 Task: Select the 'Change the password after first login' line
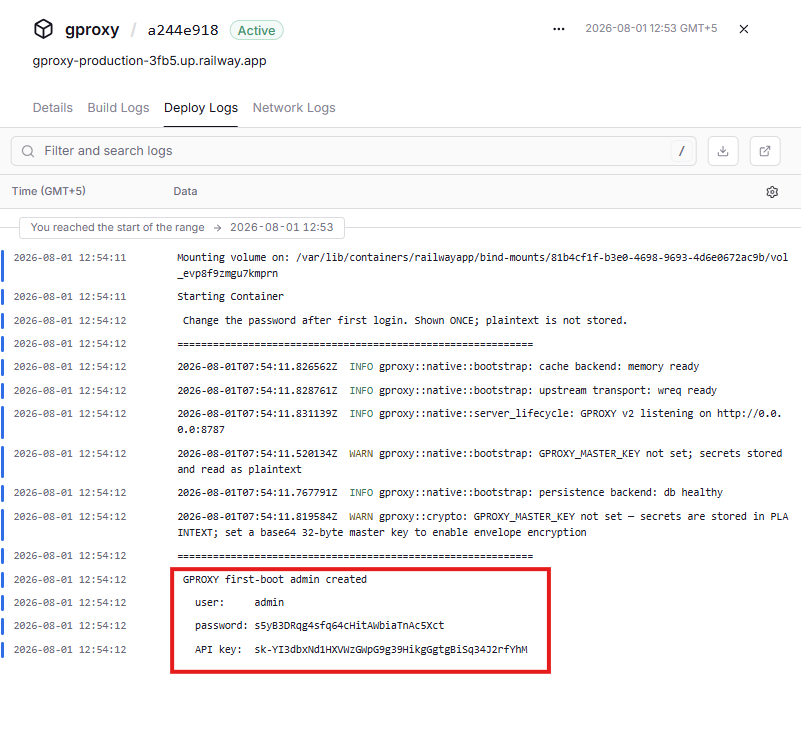tap(400, 320)
